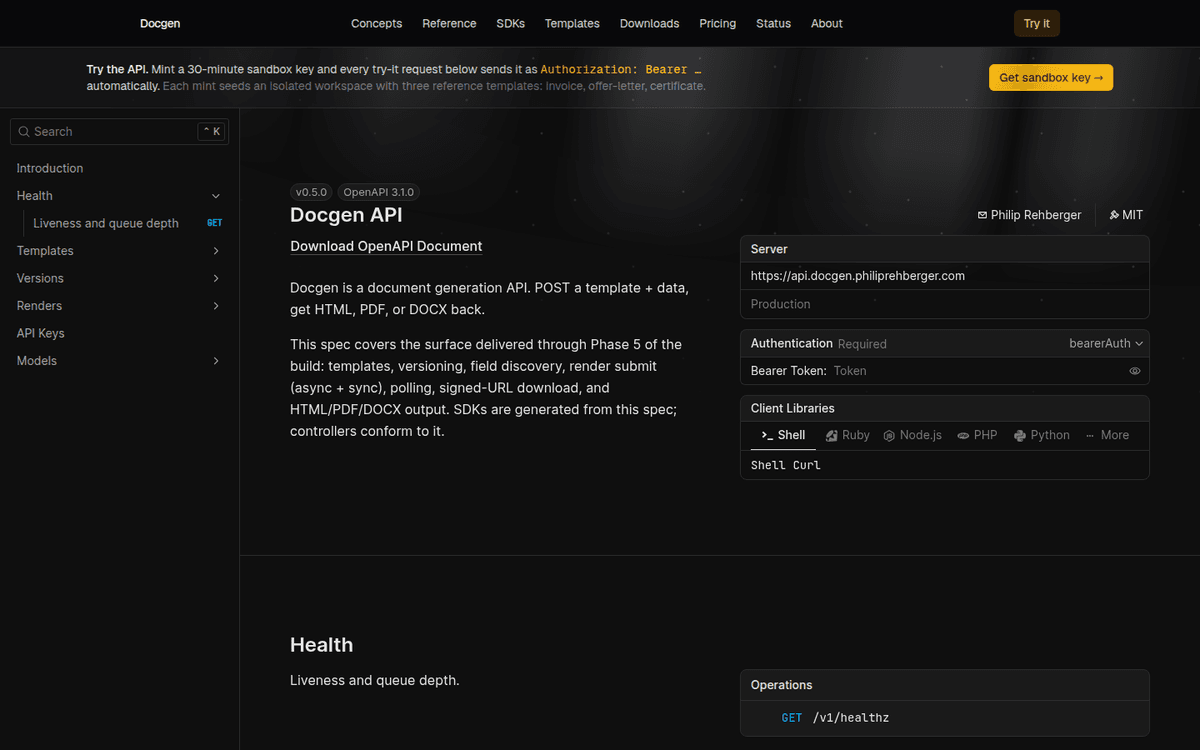Click the GET /v1/healthz operation
Image resolution: width=1200 pixels, height=750 pixels.
pos(945,718)
